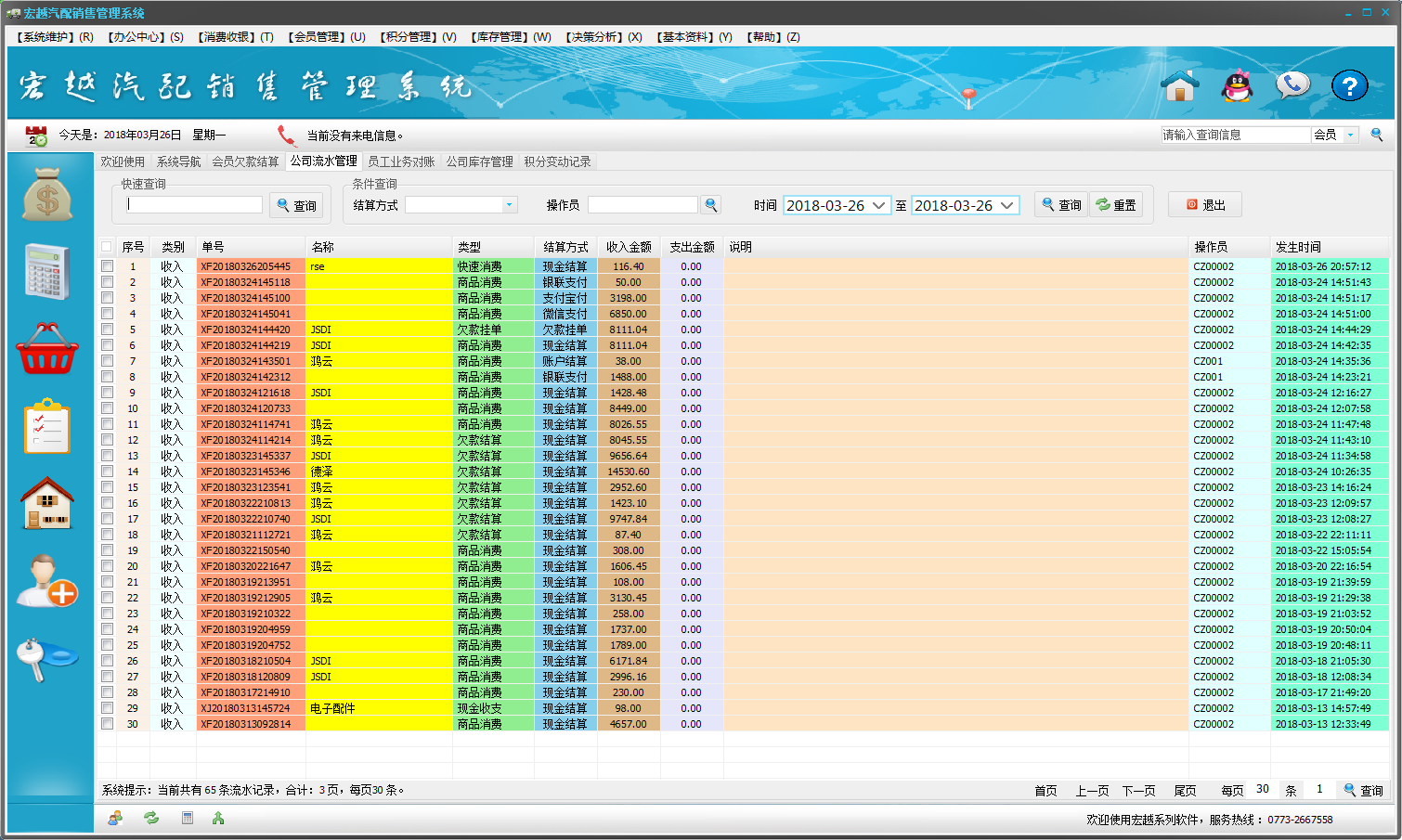Expand the 结算方式 dropdown
Viewport: 1402px width, 840px height.
[x=509, y=205]
